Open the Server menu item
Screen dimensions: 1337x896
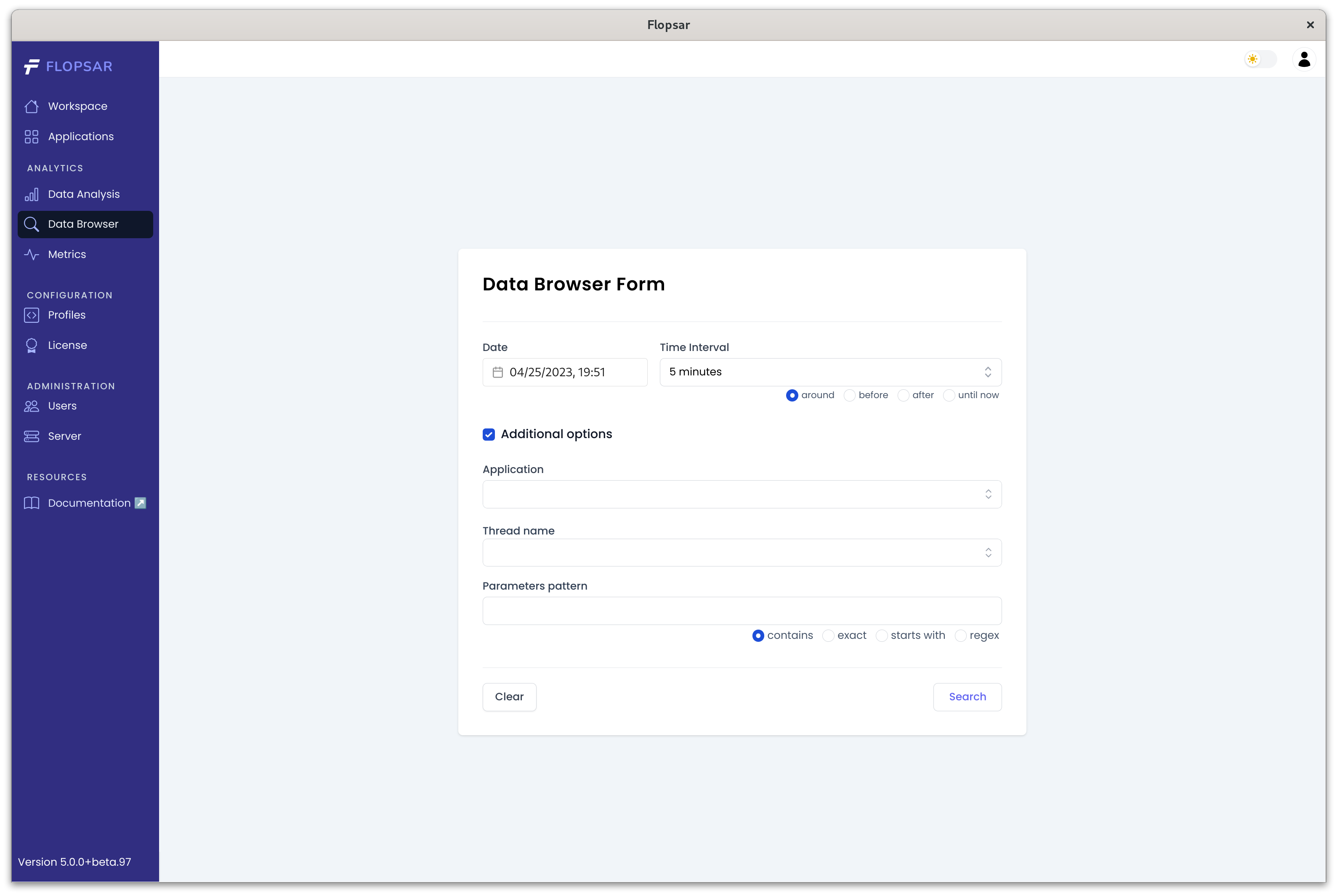click(x=64, y=436)
